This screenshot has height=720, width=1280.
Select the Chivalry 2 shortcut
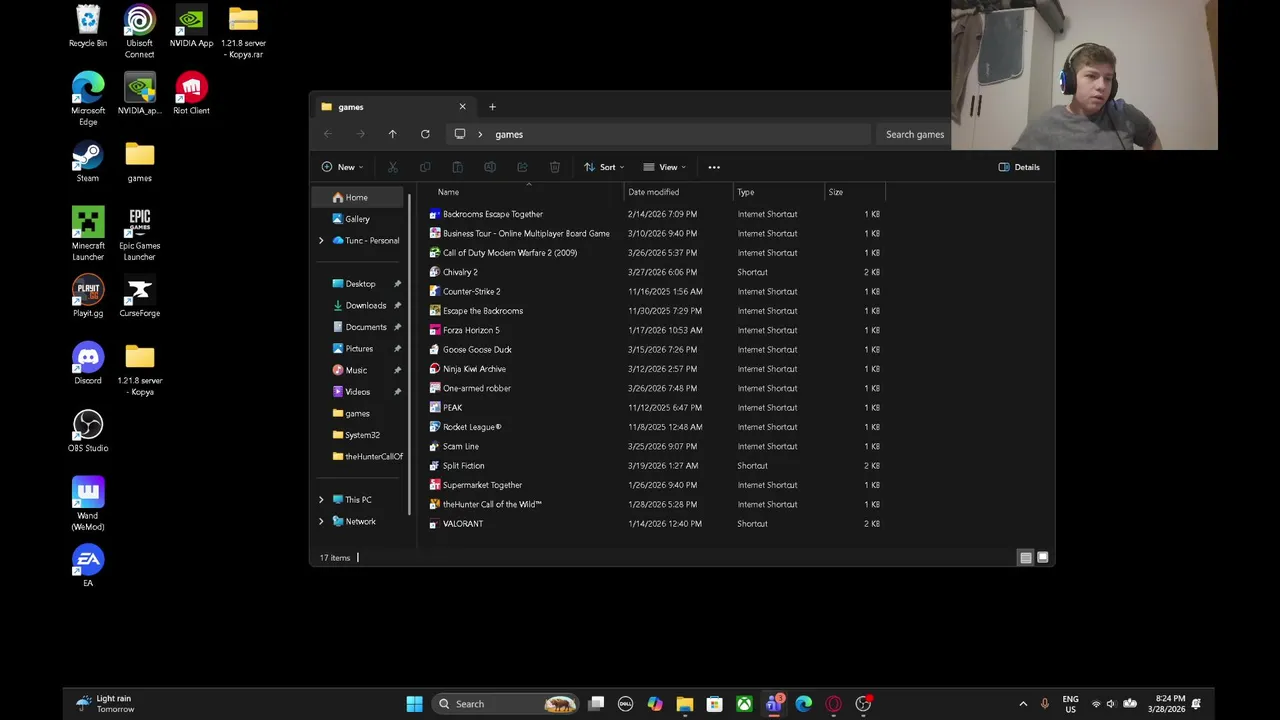pos(460,272)
